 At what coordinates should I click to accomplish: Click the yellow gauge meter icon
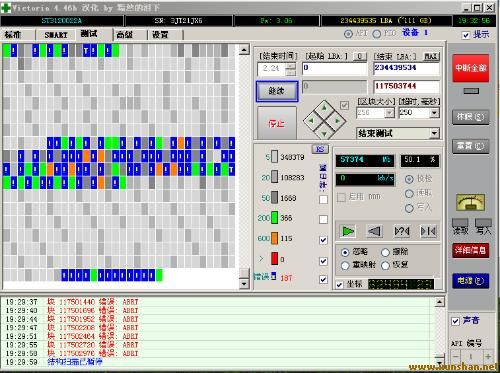[x=470, y=202]
